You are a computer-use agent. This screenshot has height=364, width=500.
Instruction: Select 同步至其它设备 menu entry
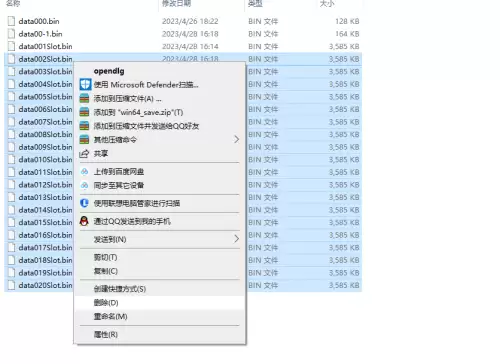160,185
